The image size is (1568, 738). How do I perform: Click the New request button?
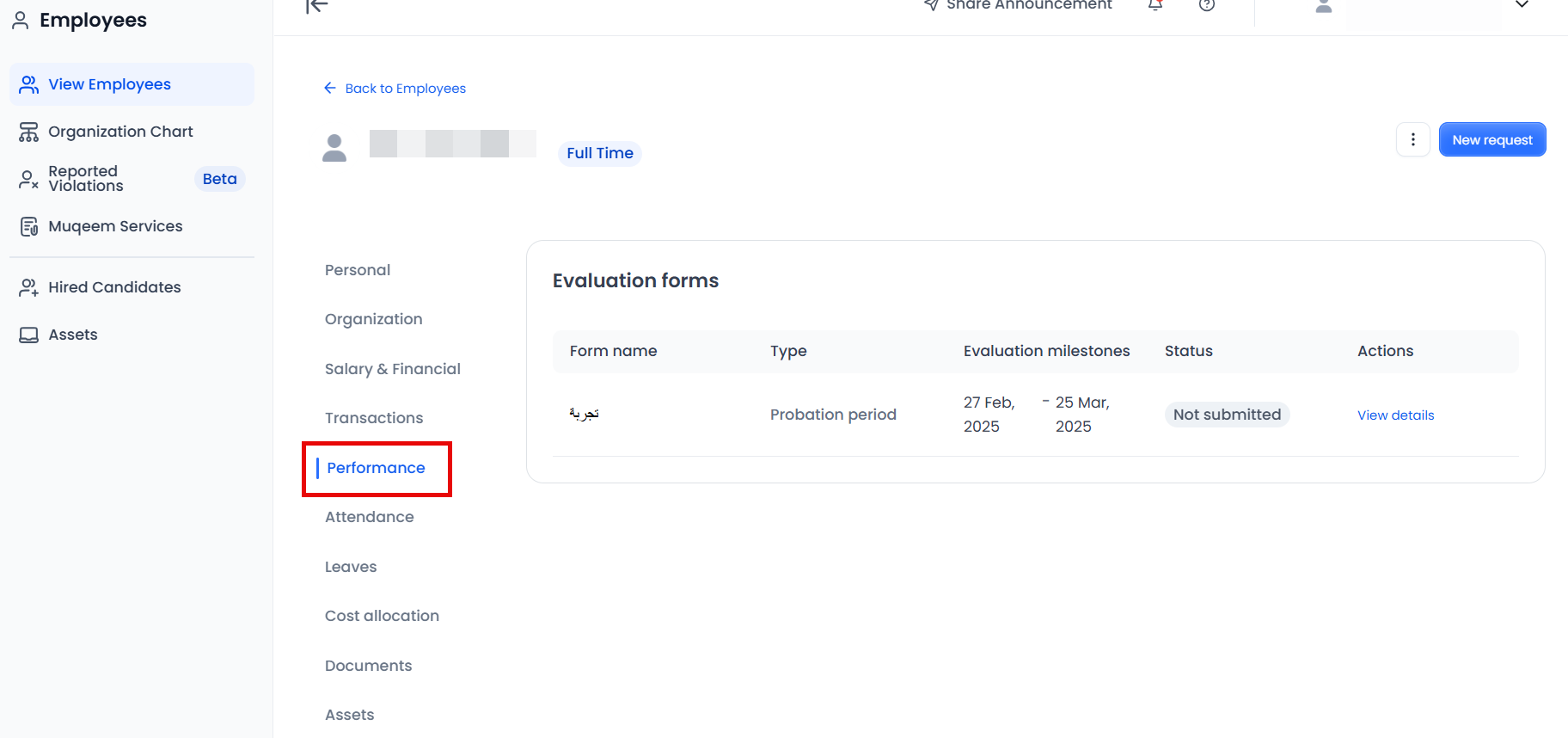1491,139
